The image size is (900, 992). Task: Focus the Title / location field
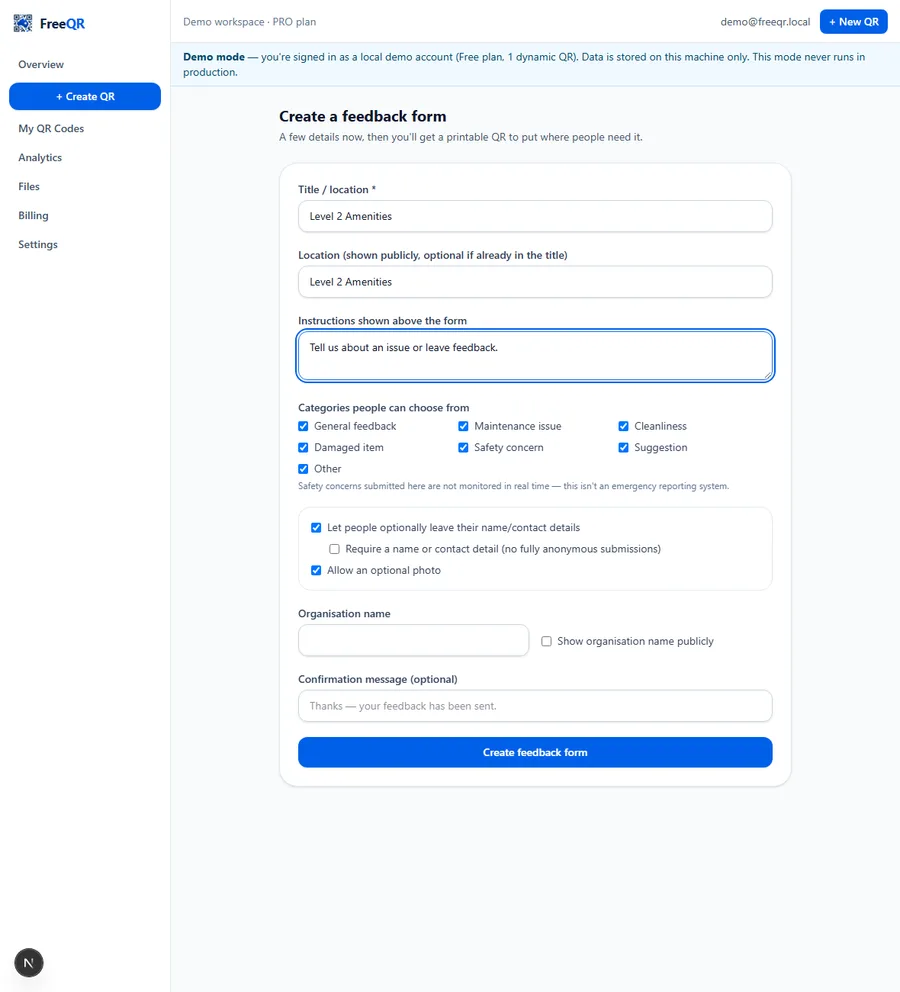[x=535, y=216]
